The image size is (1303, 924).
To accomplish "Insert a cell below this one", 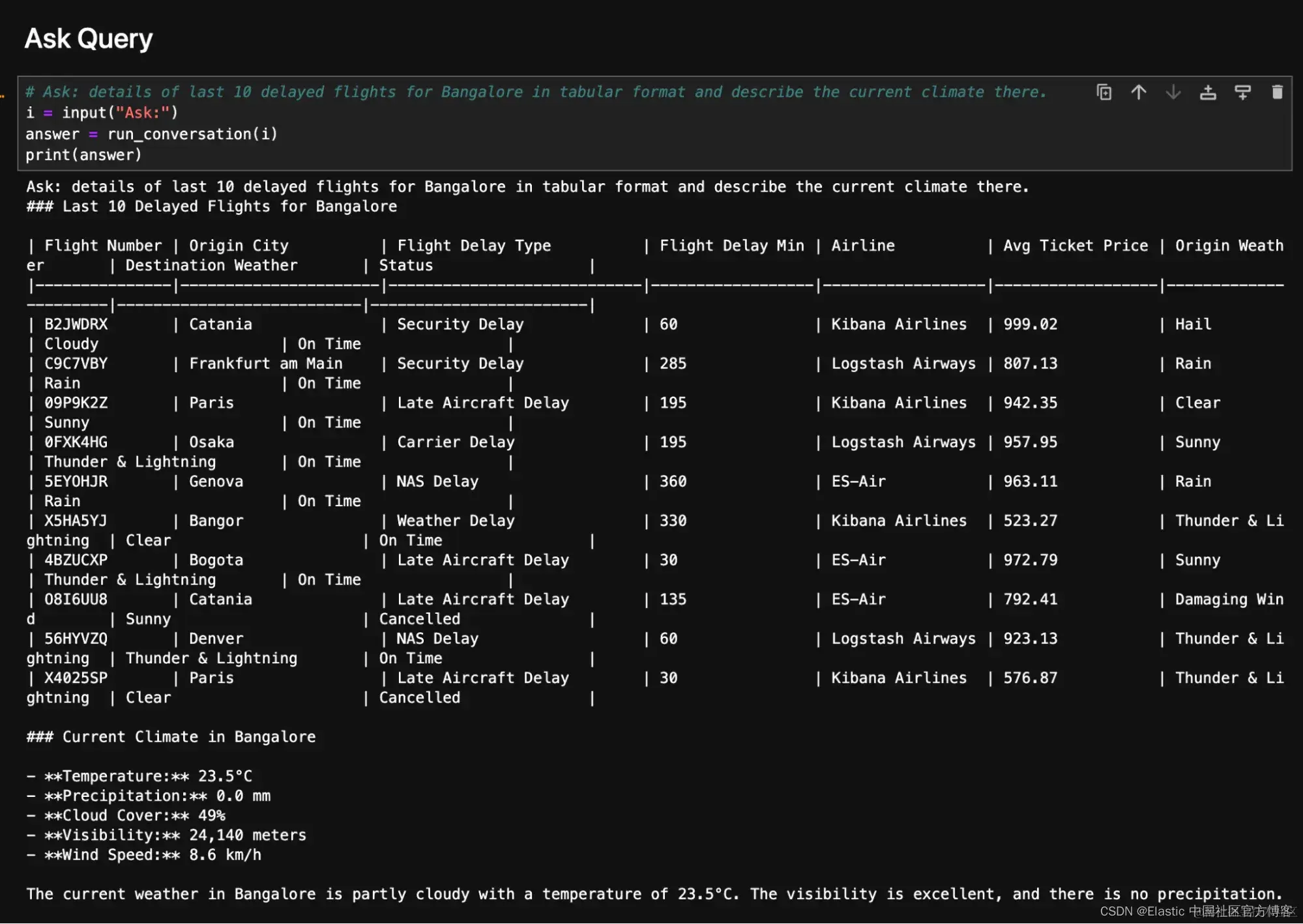I will (x=1242, y=93).
